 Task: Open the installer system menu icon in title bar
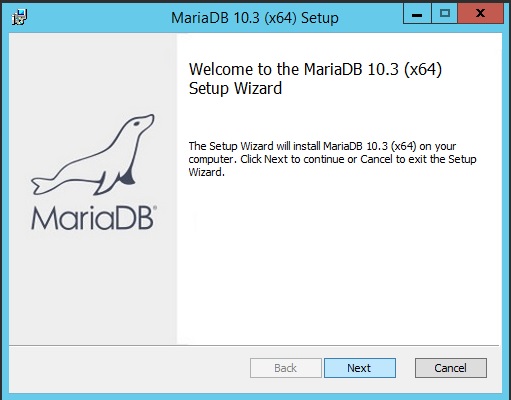pos(19,17)
